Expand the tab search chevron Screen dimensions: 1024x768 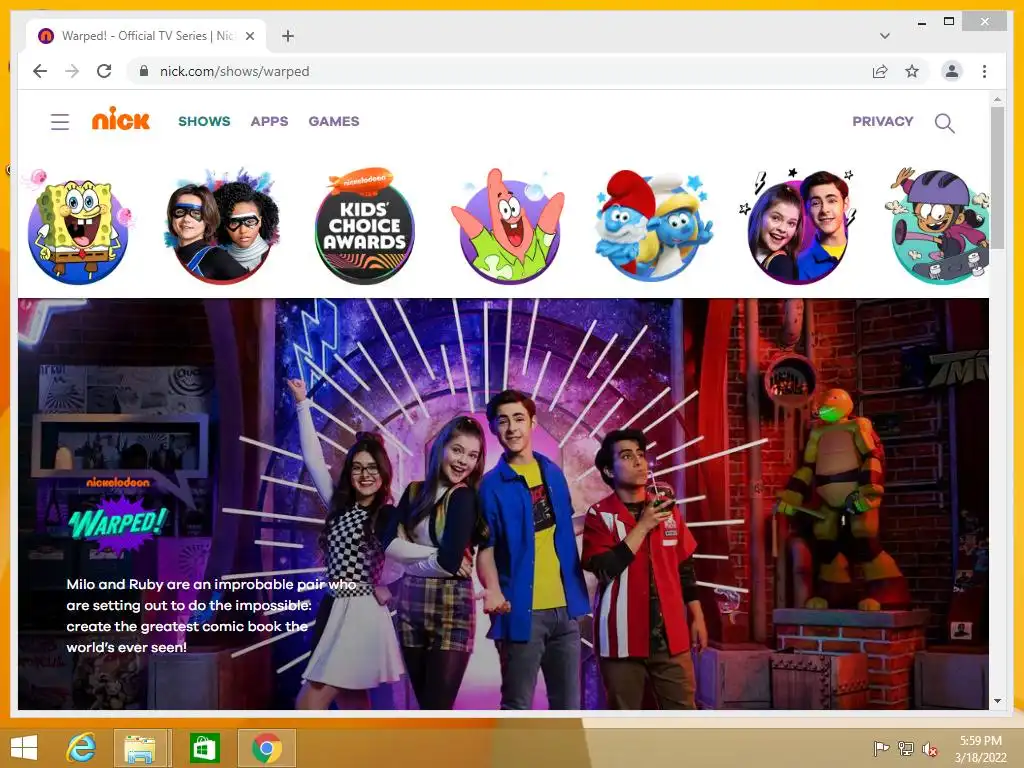click(x=884, y=36)
